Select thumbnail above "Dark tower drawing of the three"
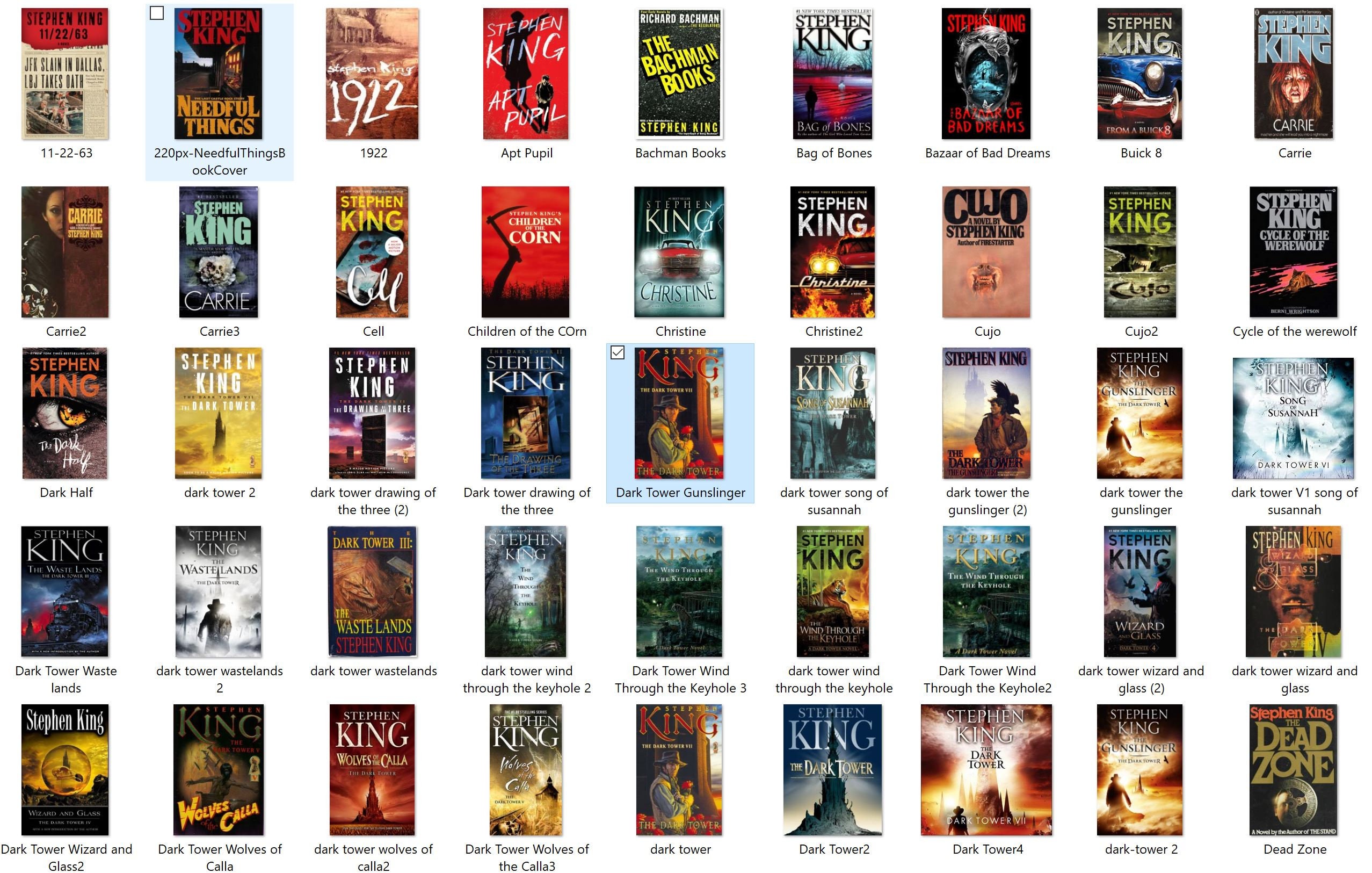 (x=526, y=413)
